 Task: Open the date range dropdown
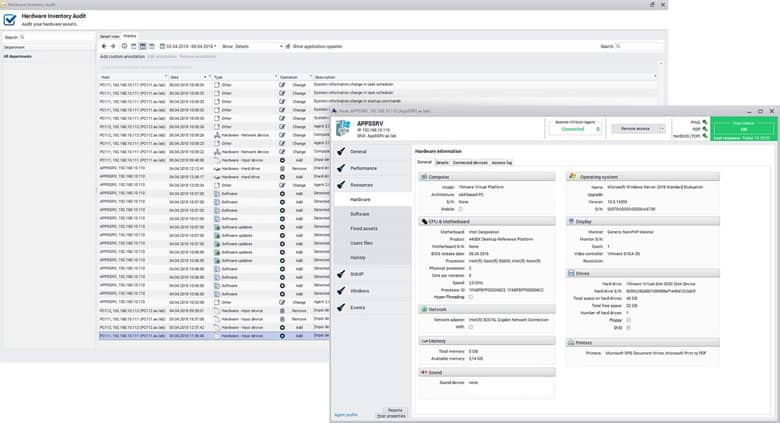click(x=190, y=46)
